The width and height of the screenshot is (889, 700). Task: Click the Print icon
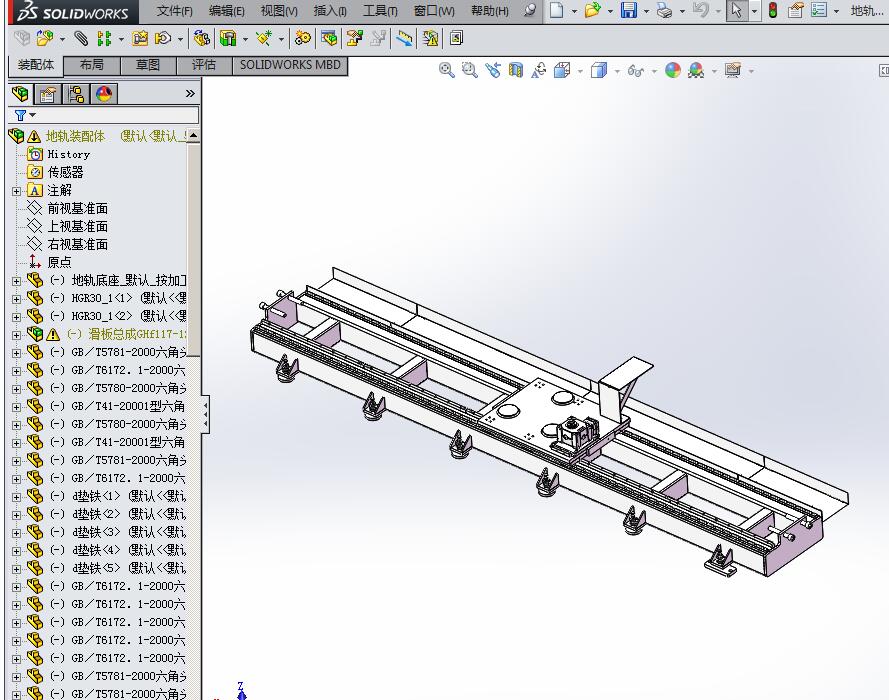664,10
